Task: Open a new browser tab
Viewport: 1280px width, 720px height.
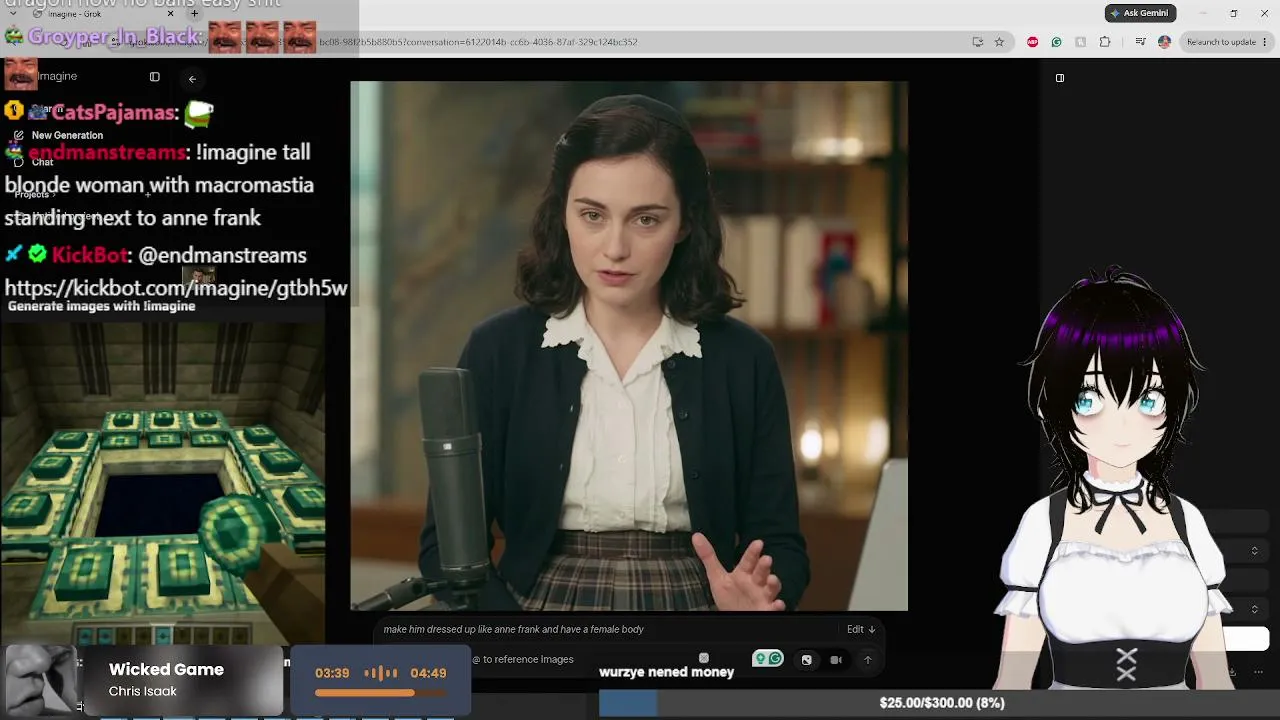Action: tap(194, 14)
